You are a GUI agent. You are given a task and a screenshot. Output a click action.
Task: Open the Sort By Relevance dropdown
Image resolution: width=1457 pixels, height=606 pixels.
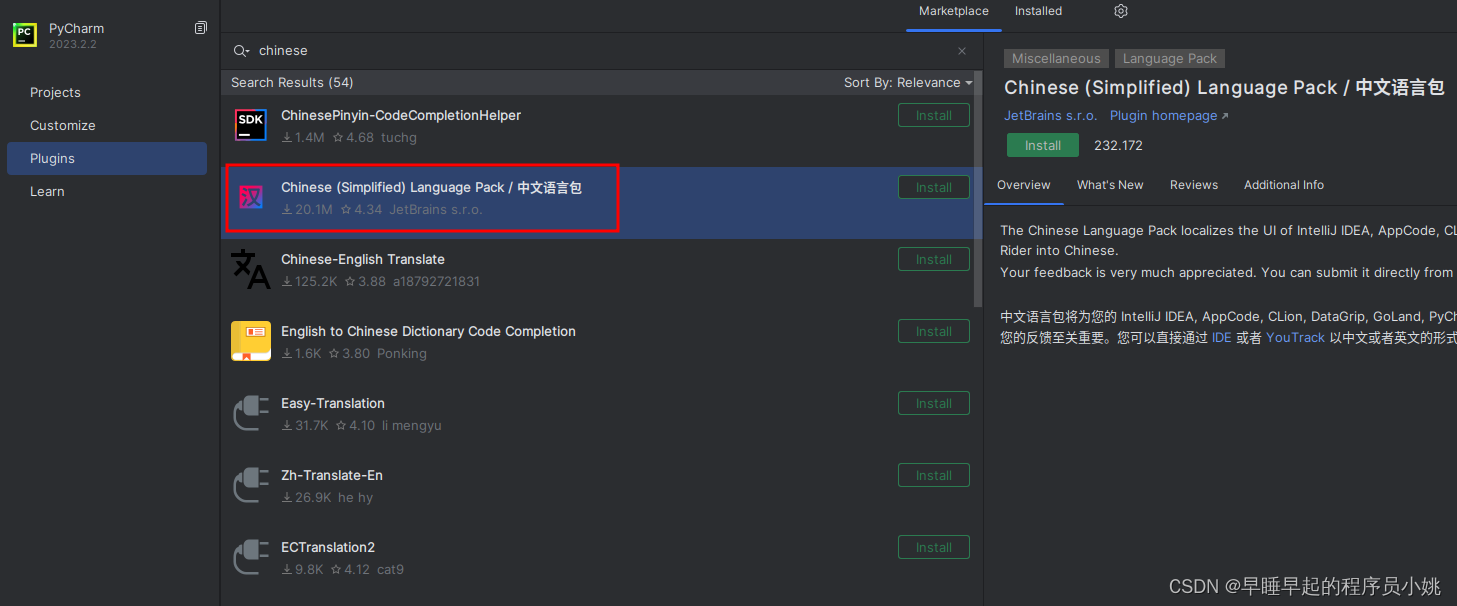pos(908,83)
